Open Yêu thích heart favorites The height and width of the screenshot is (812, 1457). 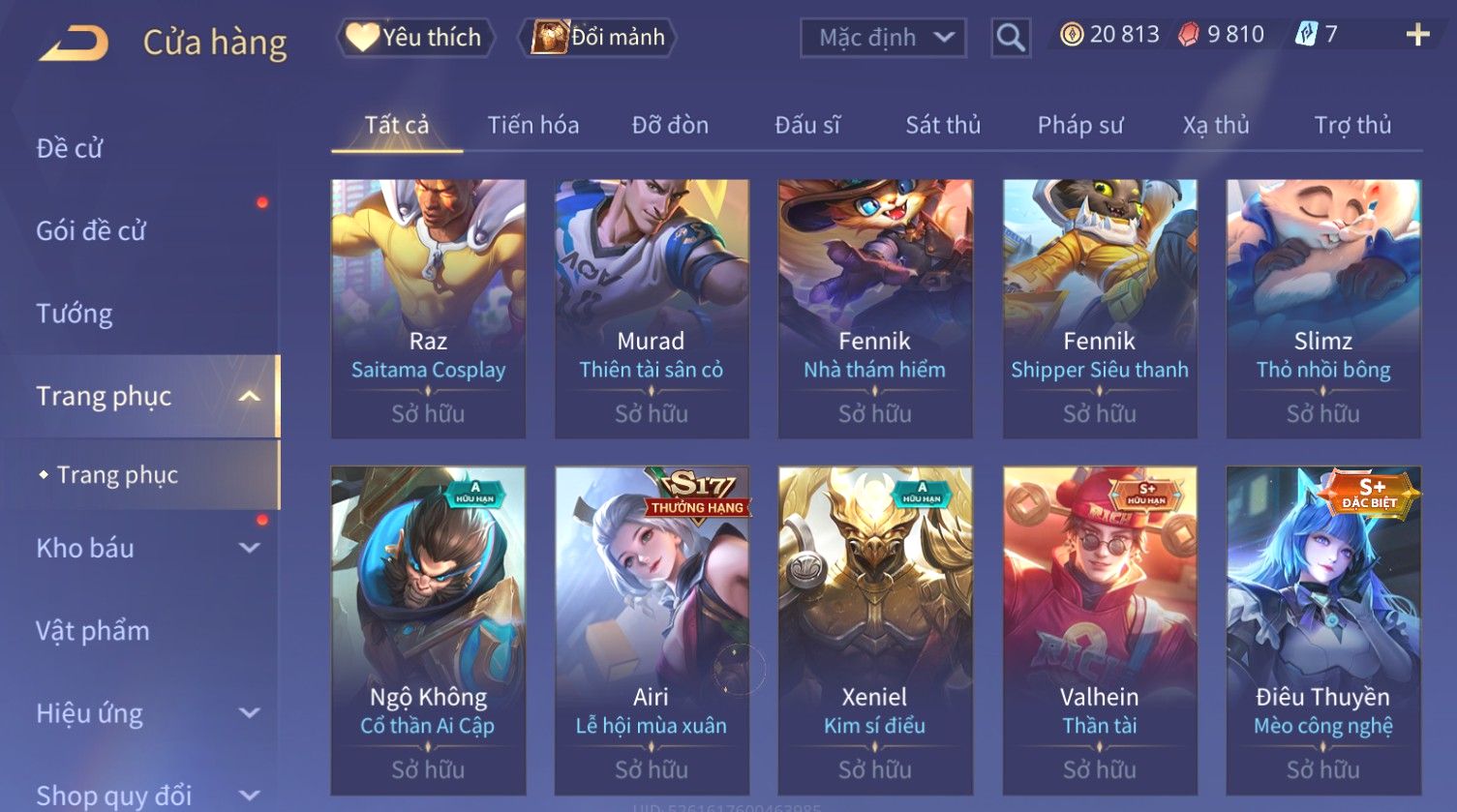click(x=416, y=38)
